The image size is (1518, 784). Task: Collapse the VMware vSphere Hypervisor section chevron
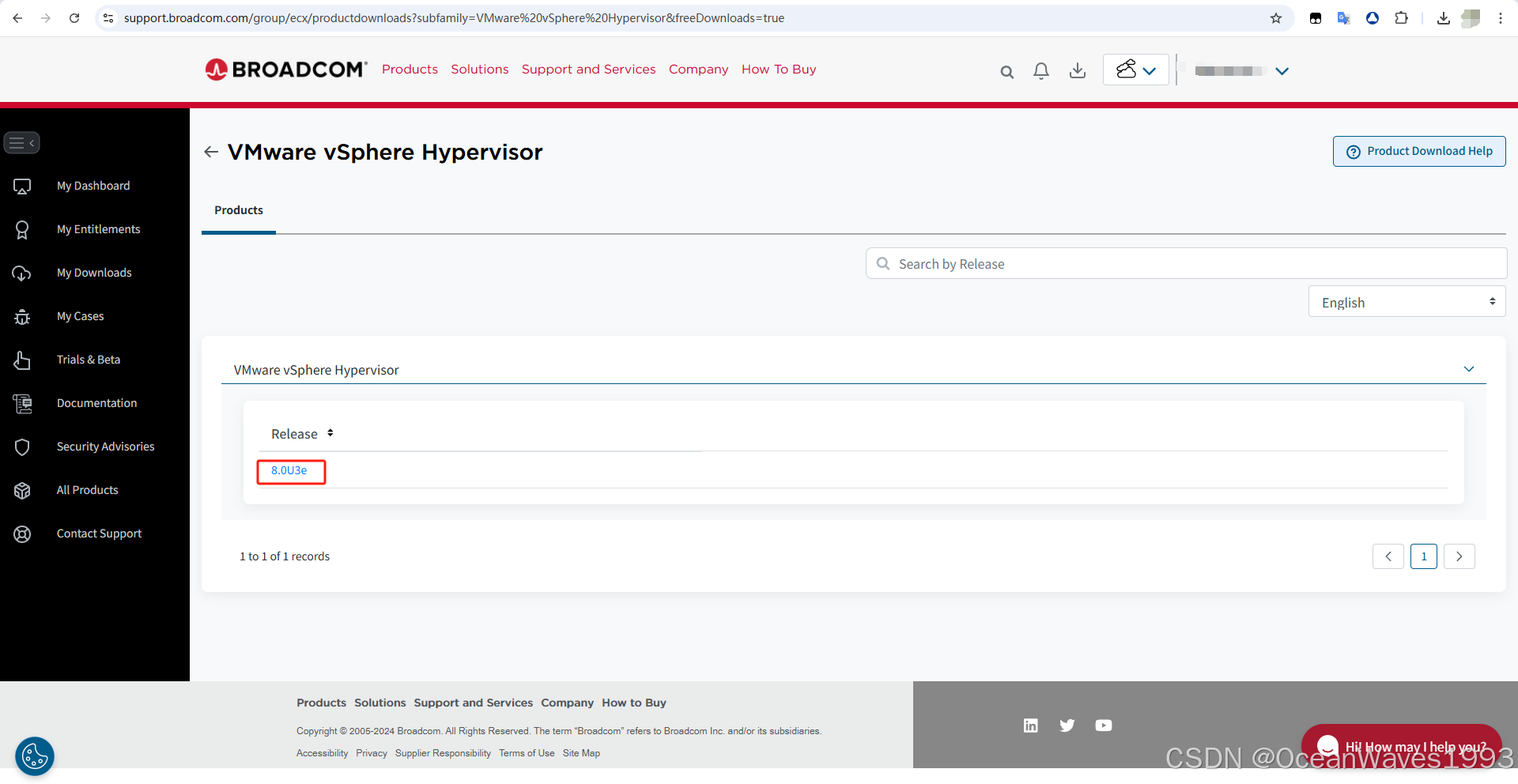(1469, 369)
